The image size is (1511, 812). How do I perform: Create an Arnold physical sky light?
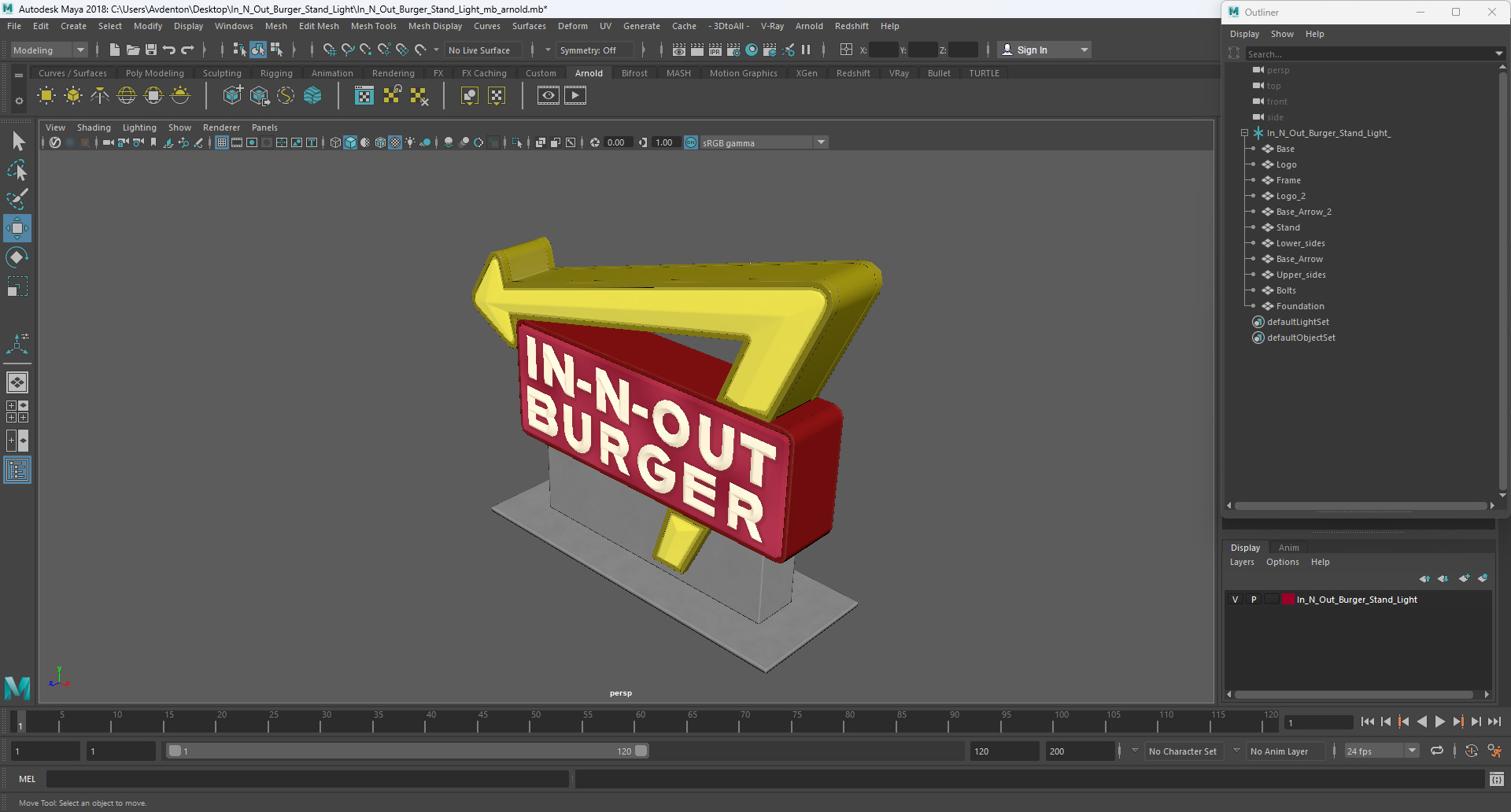click(180, 96)
